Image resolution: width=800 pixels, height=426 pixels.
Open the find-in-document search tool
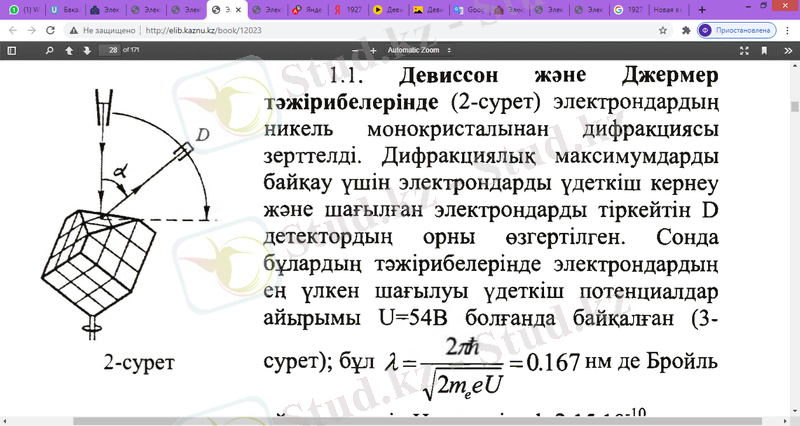click(48, 49)
